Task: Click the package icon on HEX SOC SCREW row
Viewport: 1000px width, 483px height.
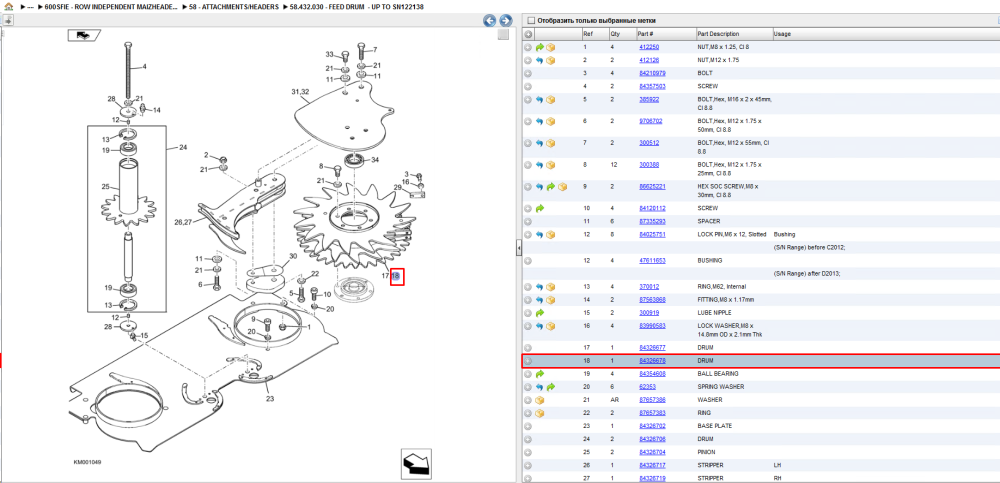Action: (x=562, y=187)
